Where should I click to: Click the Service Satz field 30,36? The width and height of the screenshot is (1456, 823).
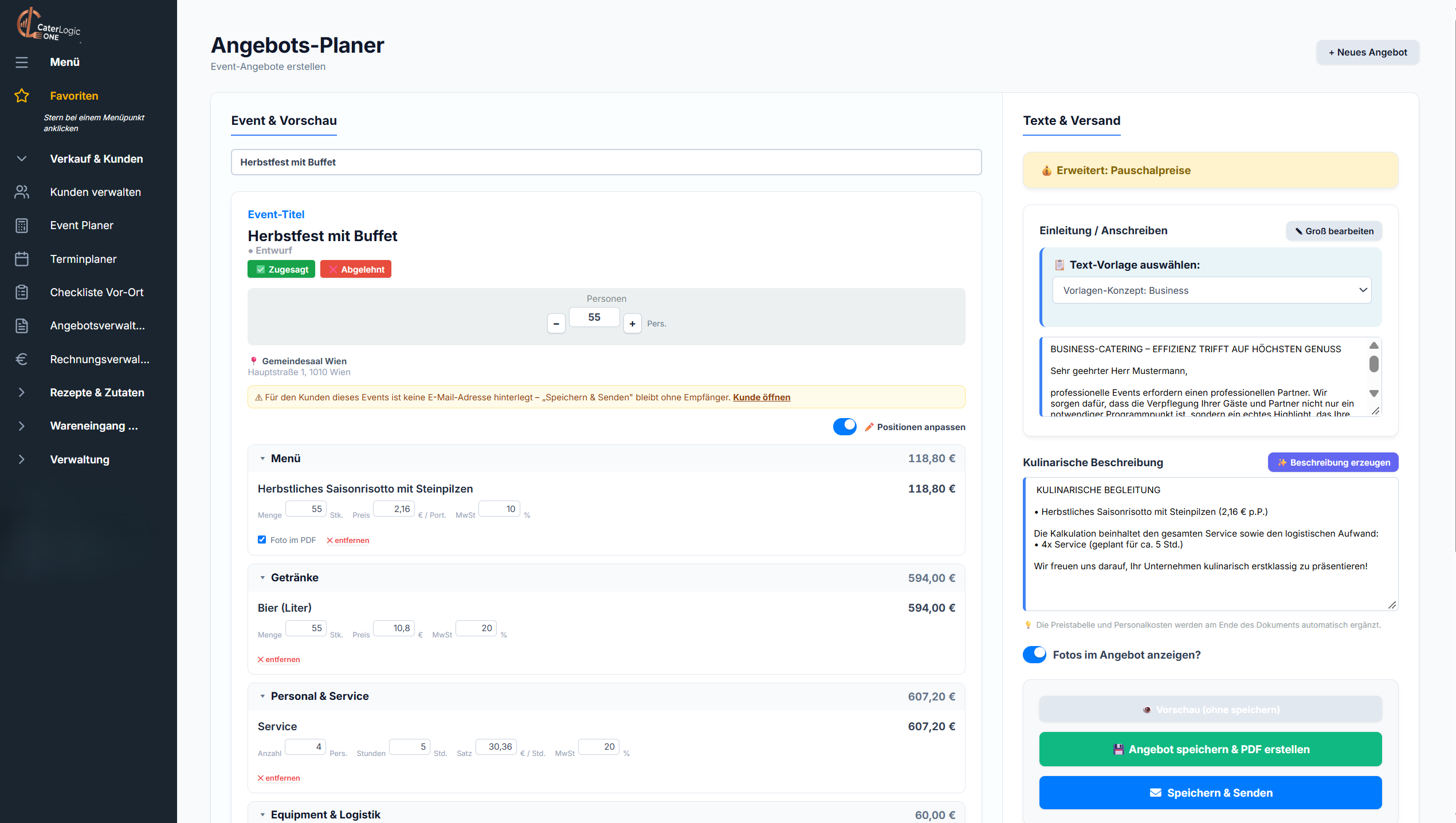point(496,746)
